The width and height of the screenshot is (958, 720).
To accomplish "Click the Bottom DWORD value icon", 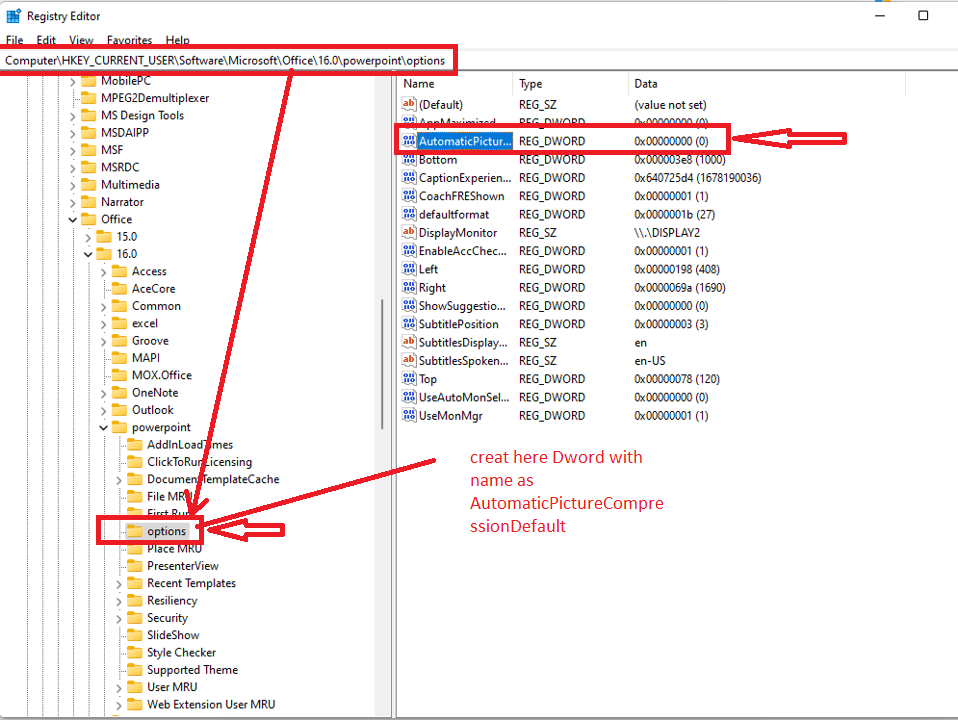I will [409, 160].
